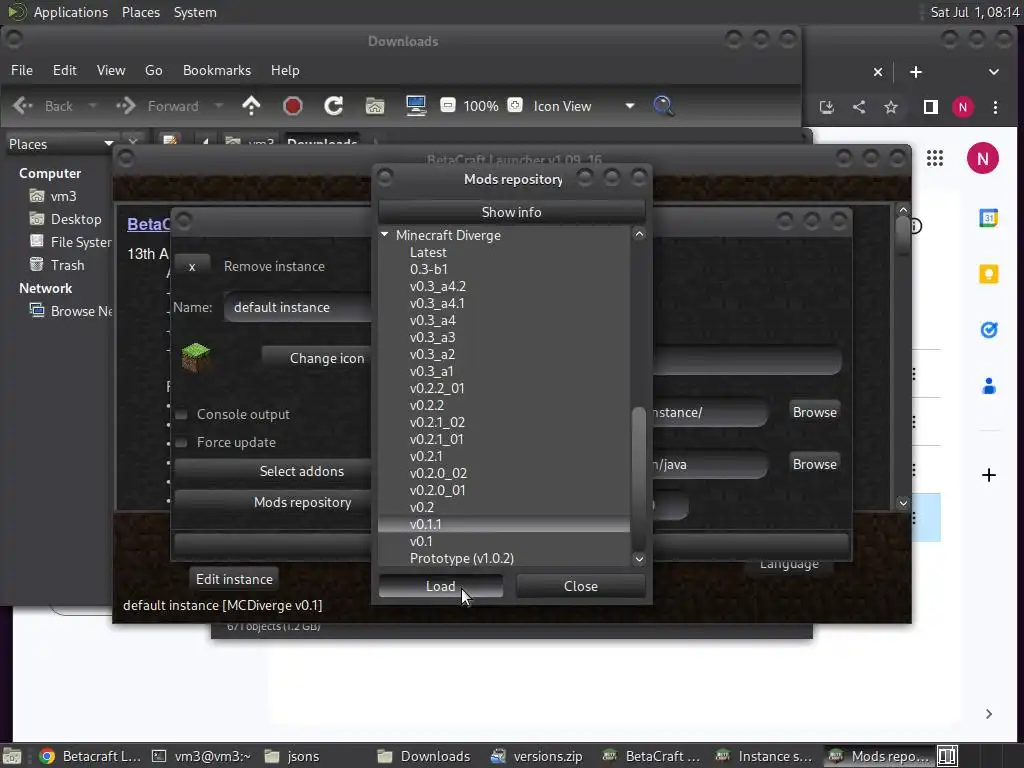Open the Applications menu in top panel
Image resolution: width=1024 pixels, height=768 pixels.
coord(71,12)
